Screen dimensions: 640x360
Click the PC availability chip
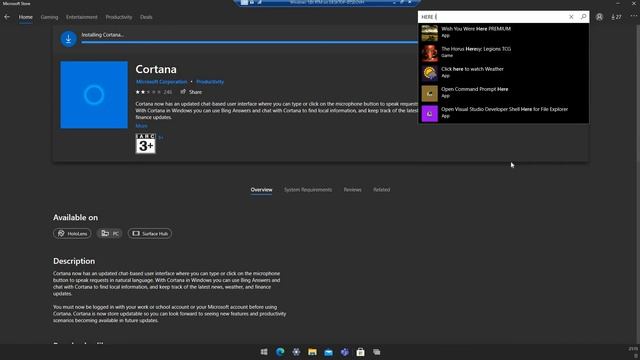click(x=110, y=233)
